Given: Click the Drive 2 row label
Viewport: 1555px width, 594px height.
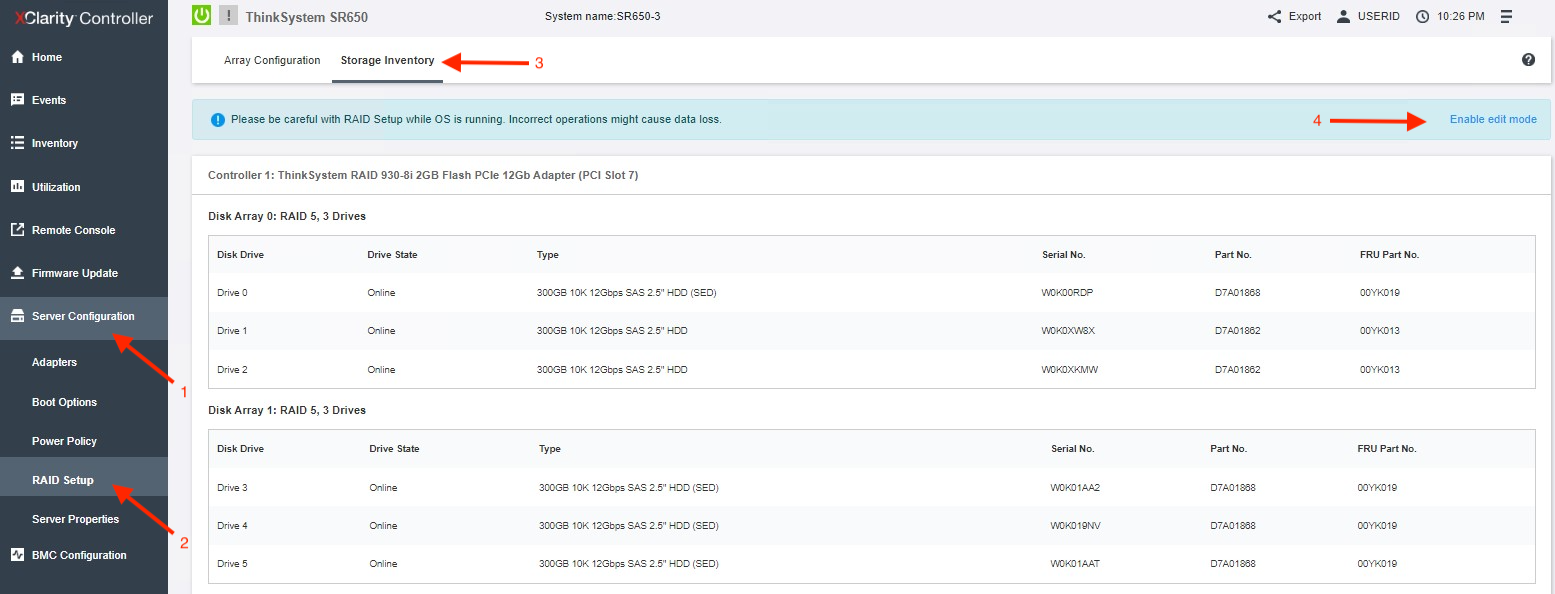Looking at the screenshot, I should tap(232, 369).
